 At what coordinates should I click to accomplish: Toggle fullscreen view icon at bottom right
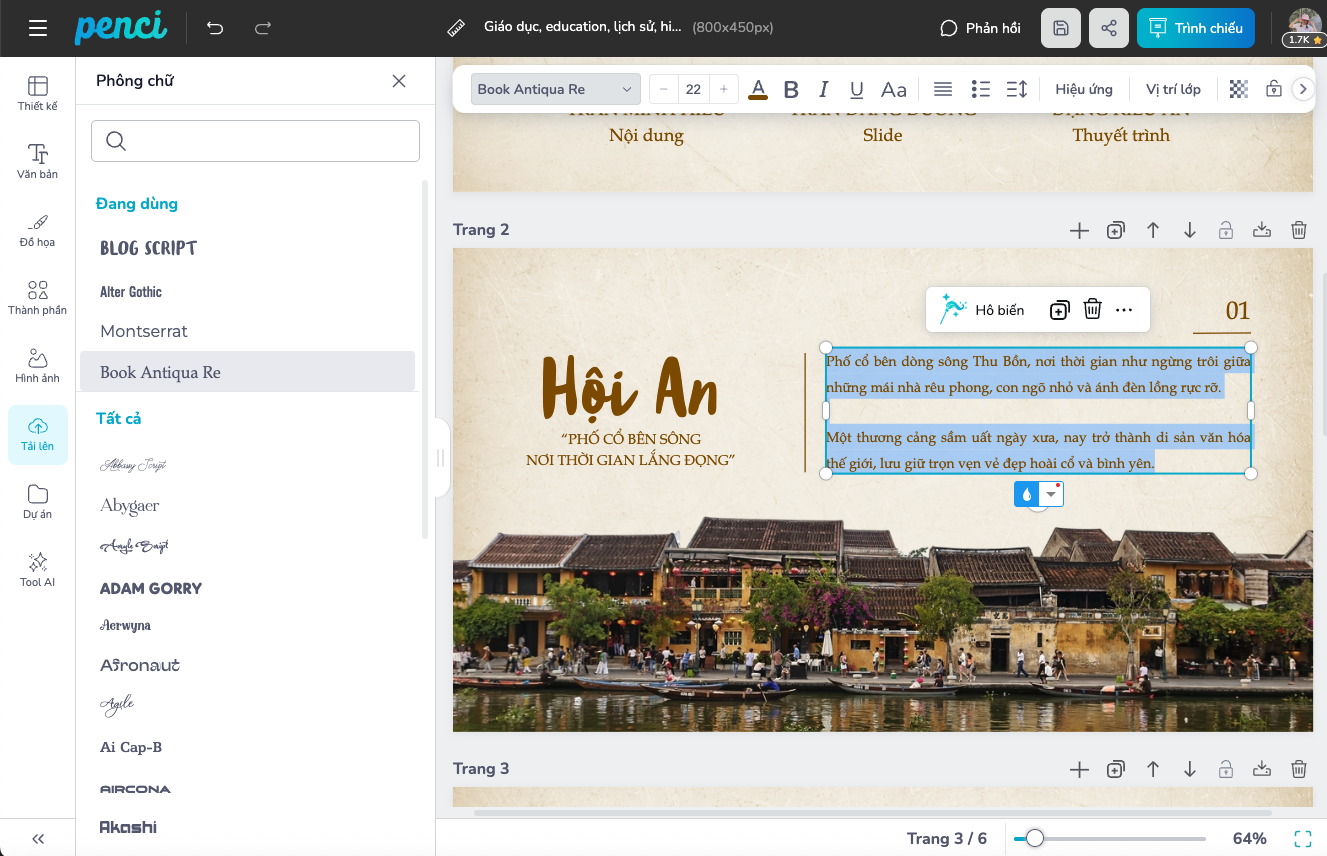pyautogui.click(x=1302, y=838)
